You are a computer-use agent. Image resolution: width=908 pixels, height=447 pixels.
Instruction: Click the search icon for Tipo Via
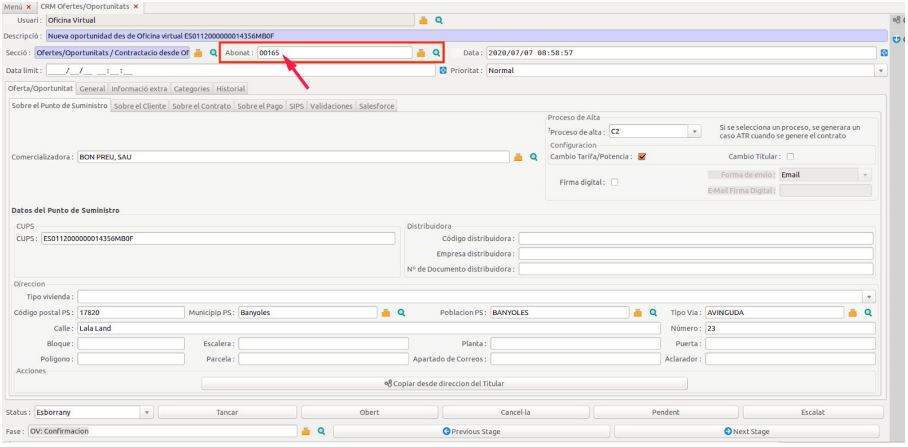click(868, 312)
